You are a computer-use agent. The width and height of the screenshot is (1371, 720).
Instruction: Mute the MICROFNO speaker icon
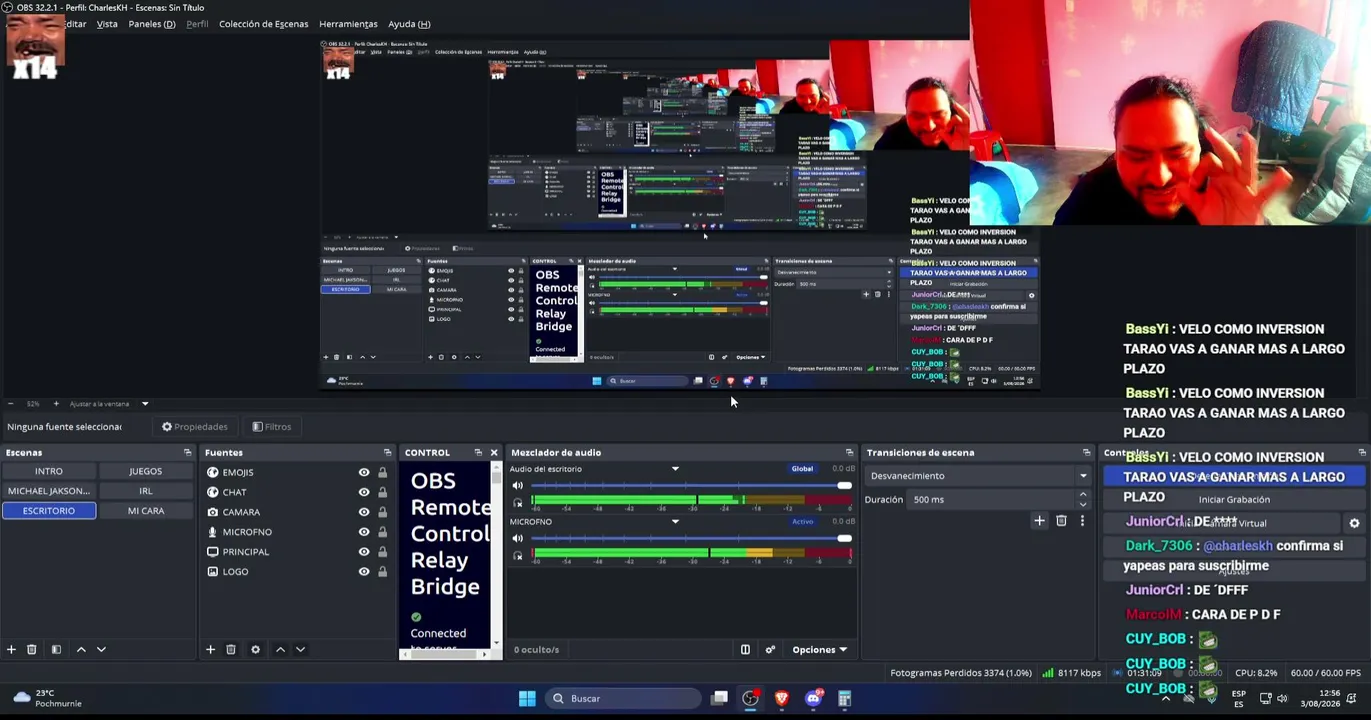pos(517,538)
